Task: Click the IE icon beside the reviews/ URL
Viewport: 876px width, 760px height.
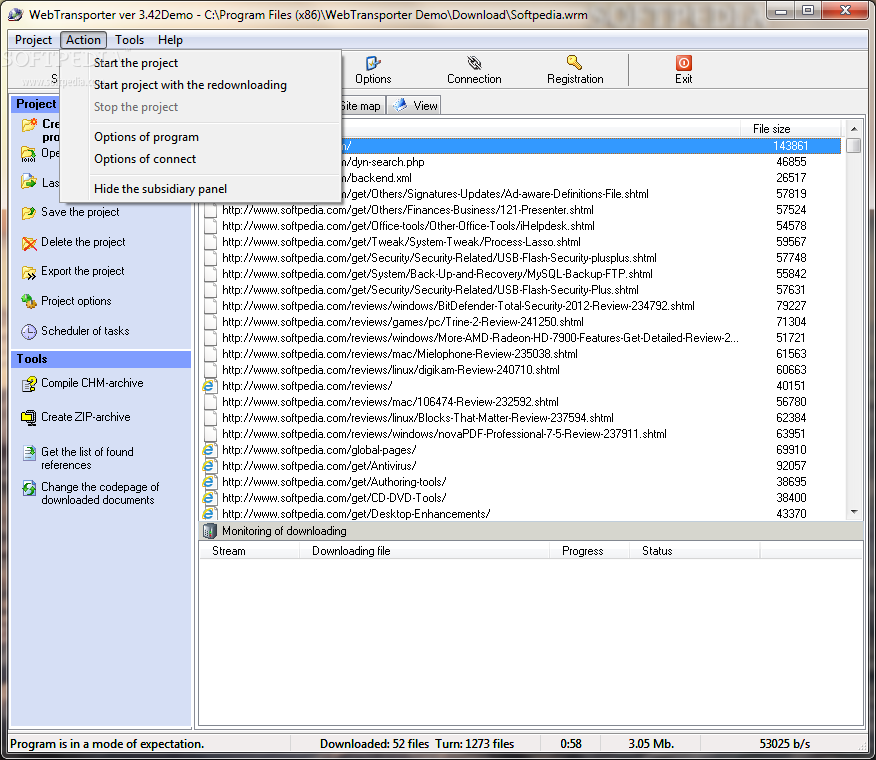Action: (209, 386)
